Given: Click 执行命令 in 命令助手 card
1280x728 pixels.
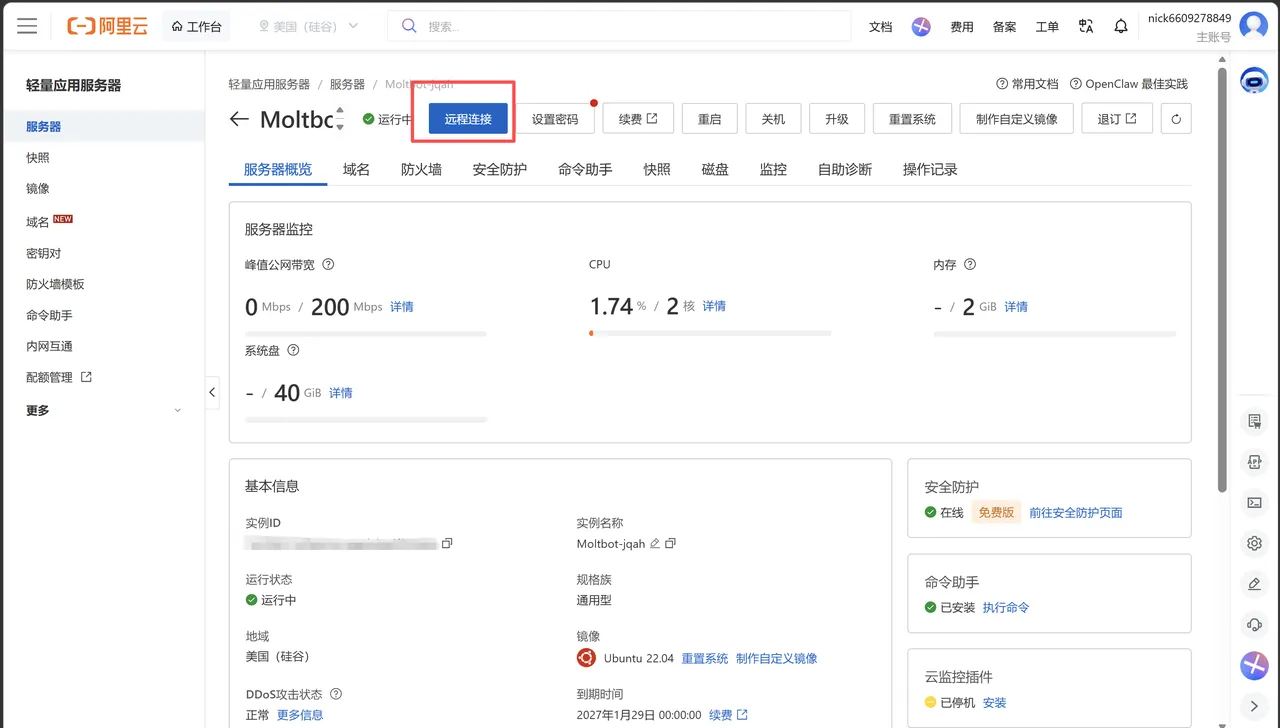Looking at the screenshot, I should (x=1006, y=608).
